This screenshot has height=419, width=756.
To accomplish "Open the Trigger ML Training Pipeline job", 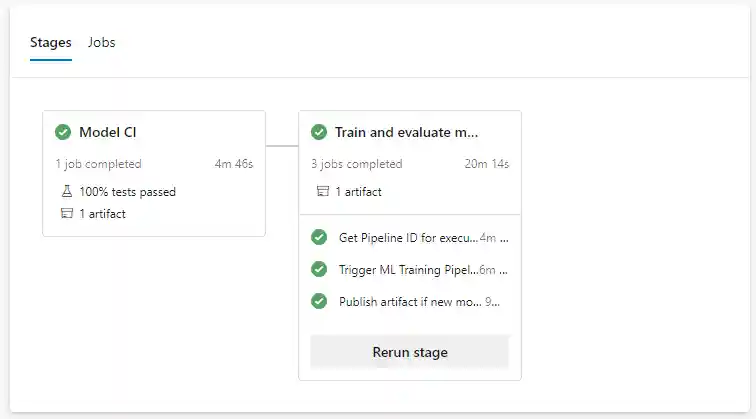I will (x=408, y=270).
